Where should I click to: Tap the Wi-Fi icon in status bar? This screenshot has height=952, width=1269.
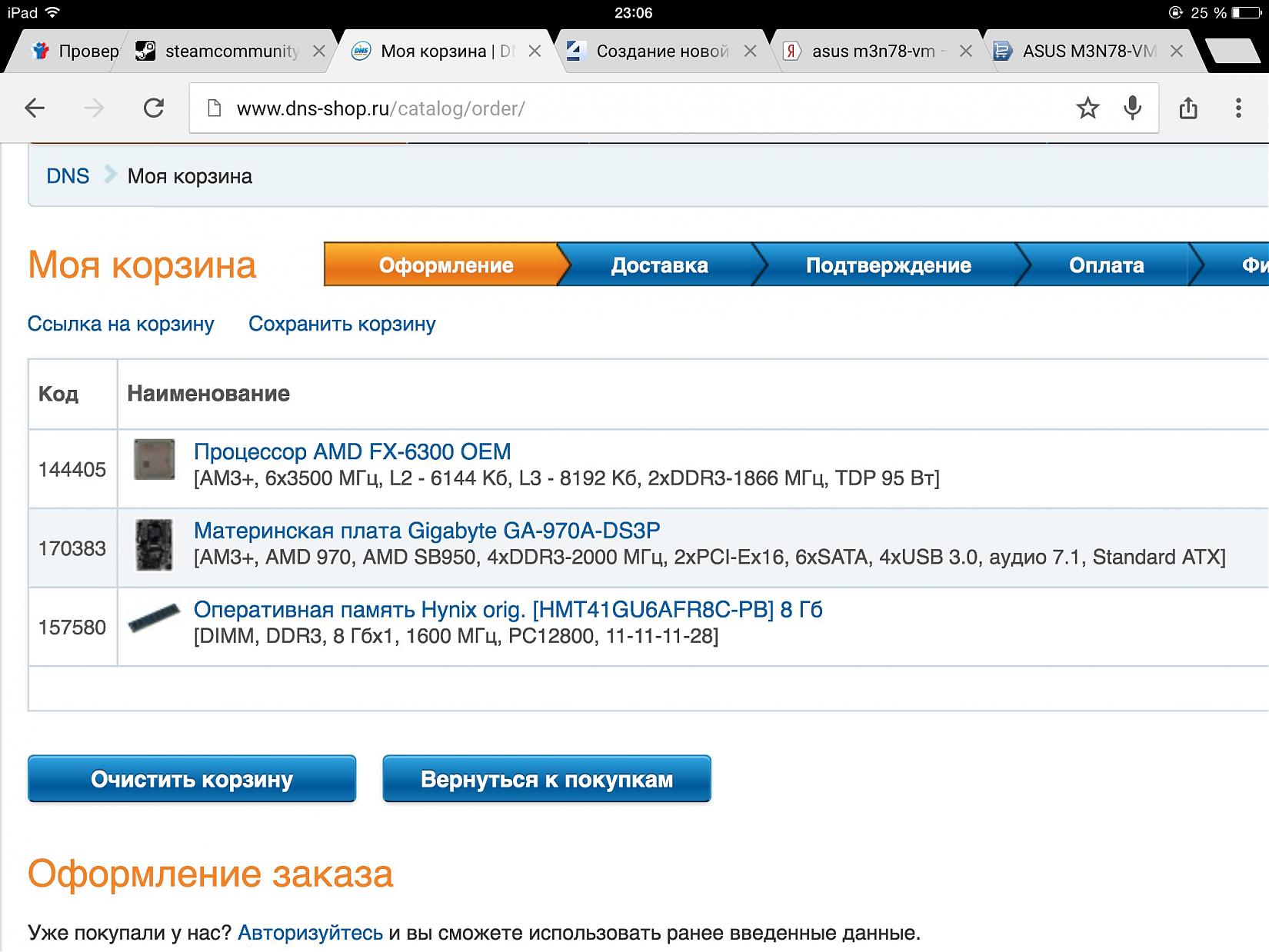click(52, 12)
